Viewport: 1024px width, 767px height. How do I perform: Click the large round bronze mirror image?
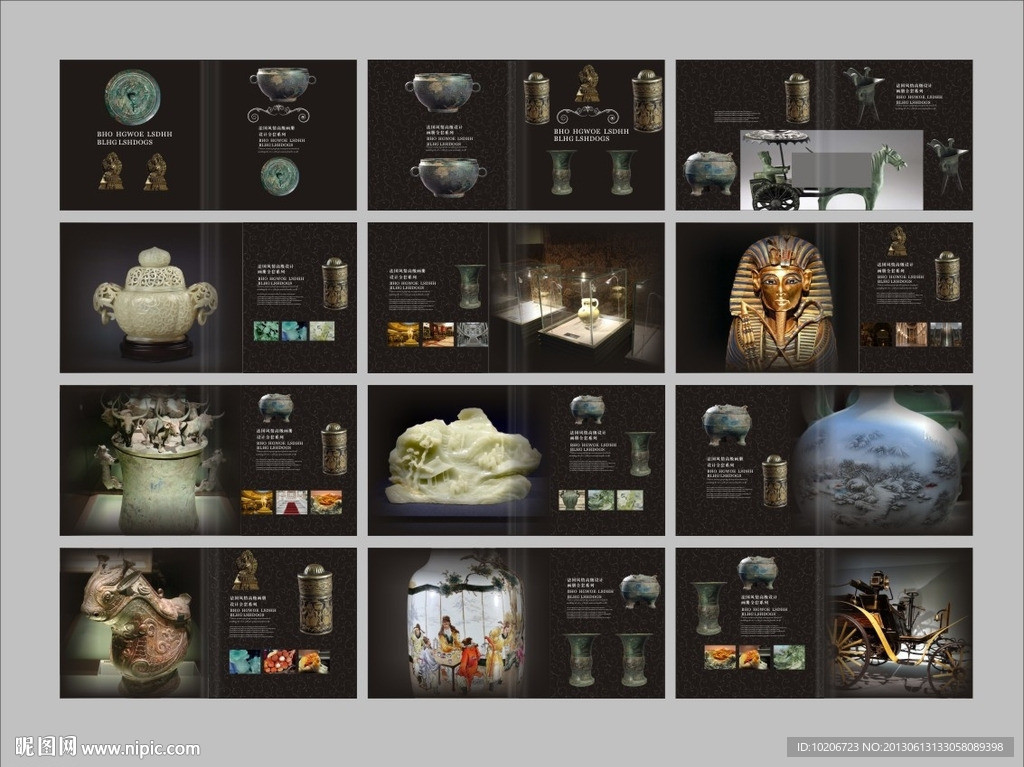[x=131, y=97]
